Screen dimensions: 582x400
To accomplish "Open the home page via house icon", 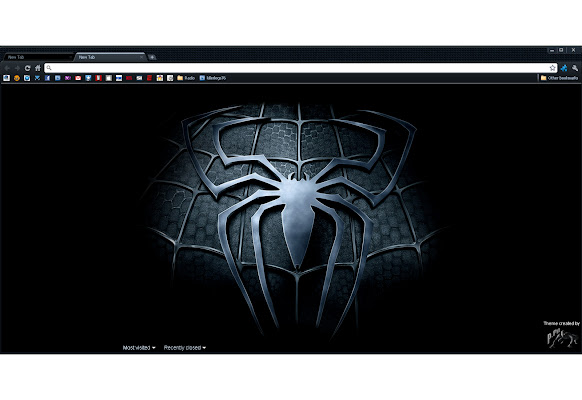I will point(37,68).
